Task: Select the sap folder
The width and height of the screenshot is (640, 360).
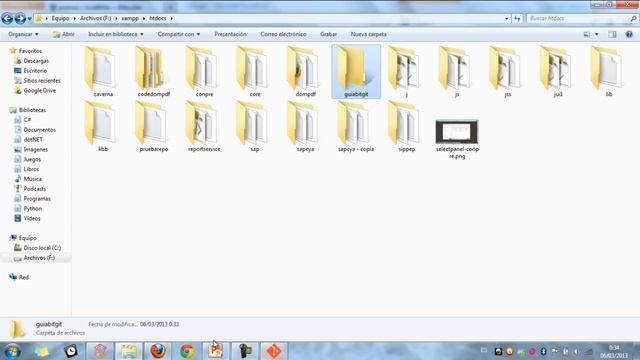Action: [x=255, y=127]
